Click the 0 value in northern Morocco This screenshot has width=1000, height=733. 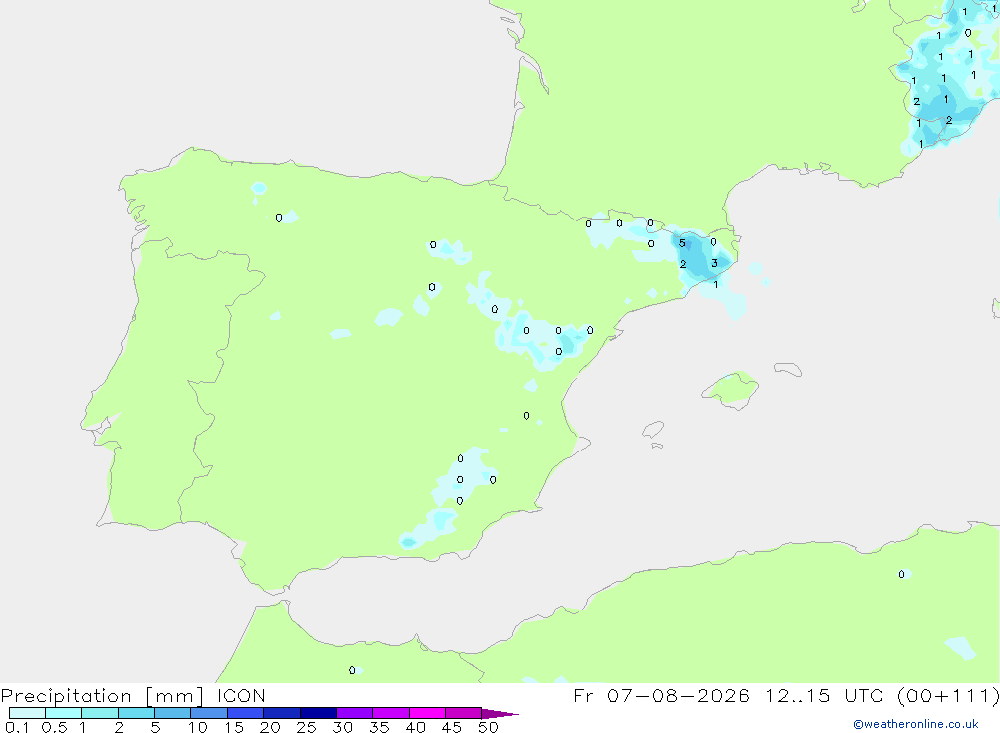point(352,670)
